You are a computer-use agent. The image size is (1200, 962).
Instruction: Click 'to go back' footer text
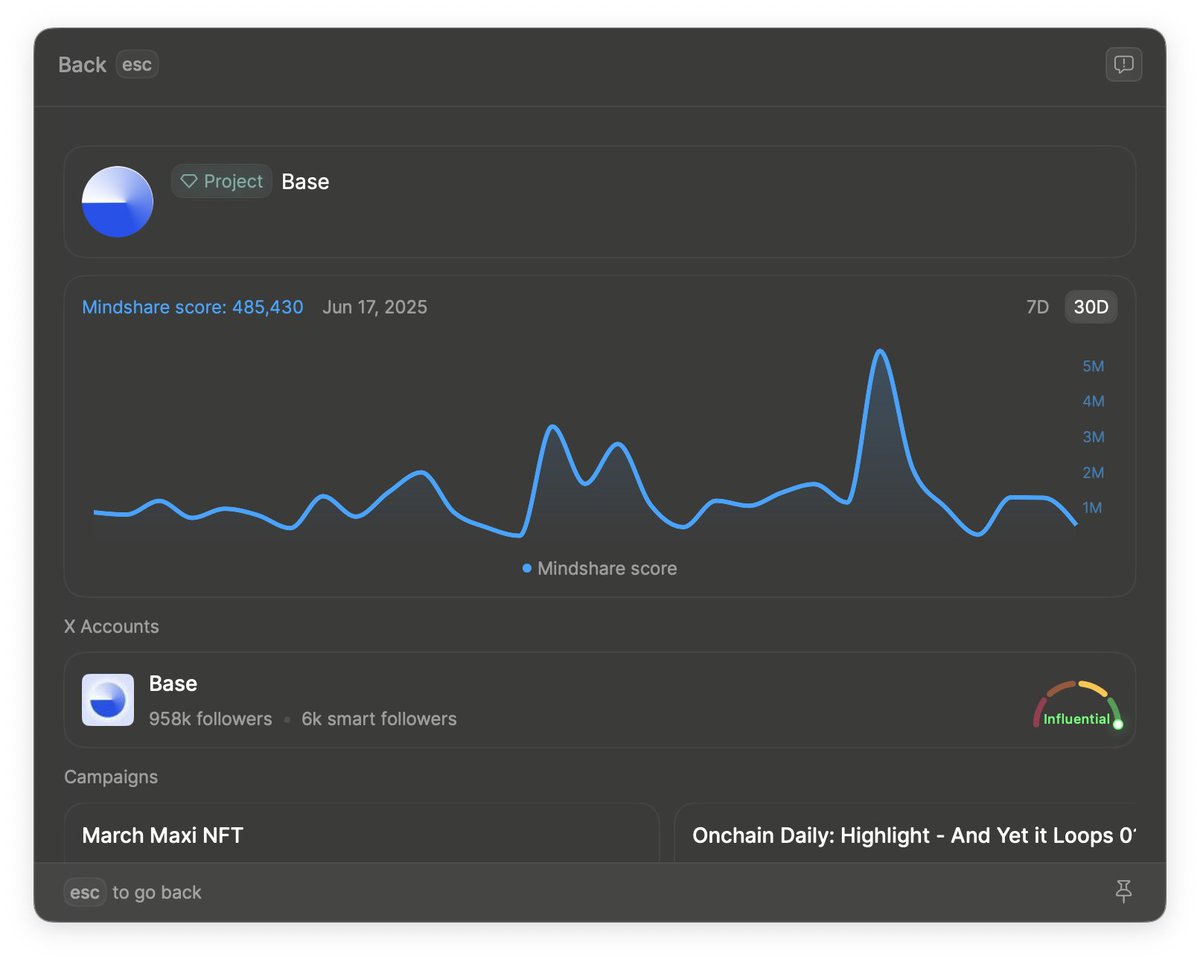coord(157,892)
